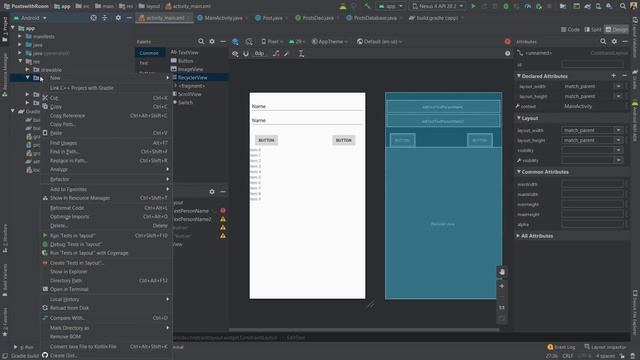Click the design surface layers icon

click(x=235, y=41)
